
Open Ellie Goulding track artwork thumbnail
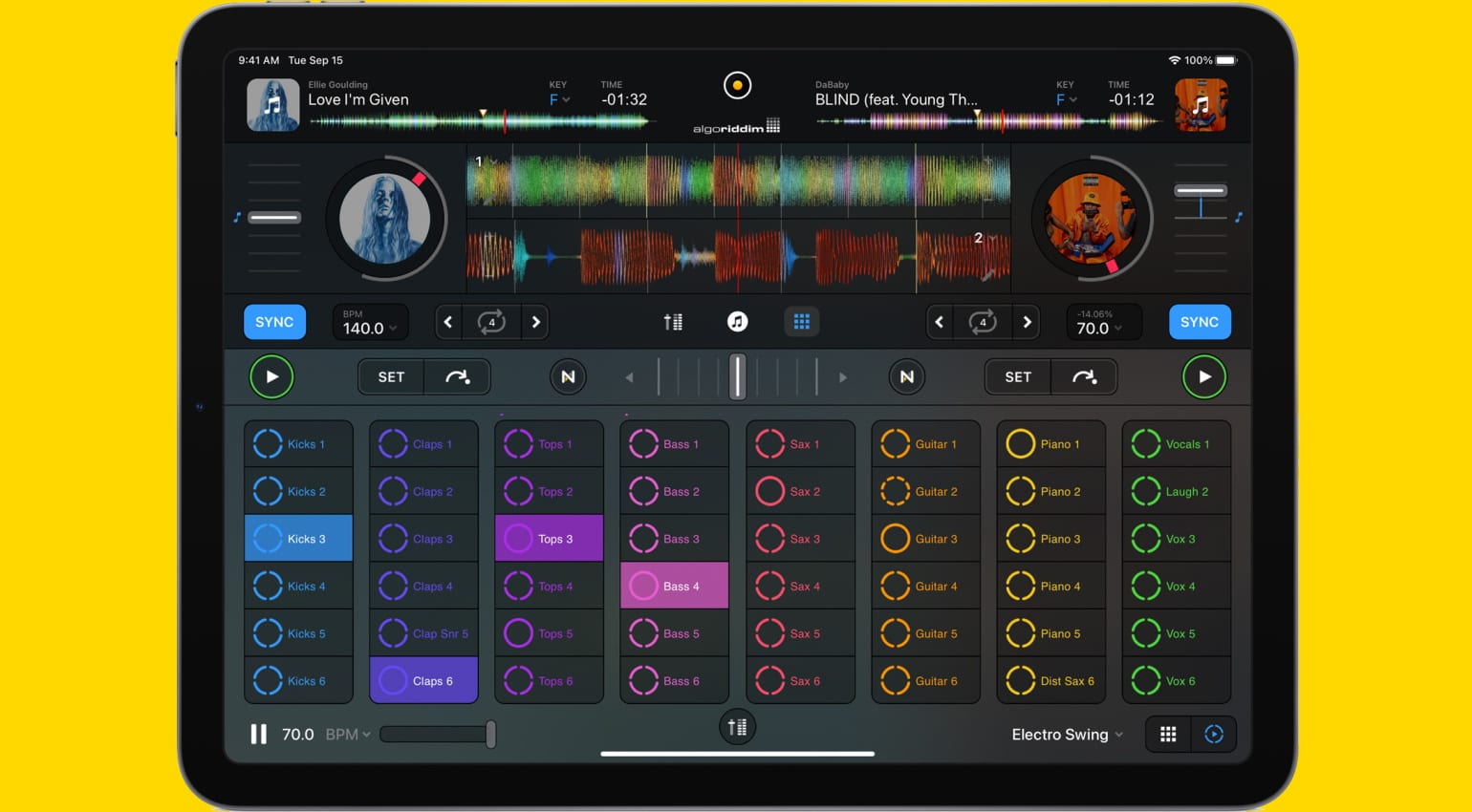(272, 104)
